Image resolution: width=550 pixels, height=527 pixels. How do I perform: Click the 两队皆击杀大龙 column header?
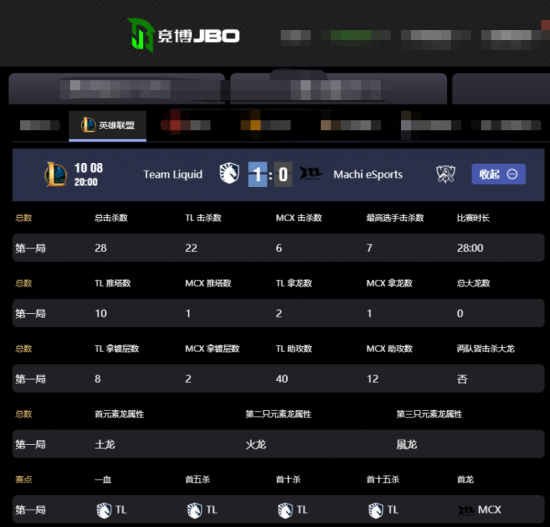click(x=485, y=348)
